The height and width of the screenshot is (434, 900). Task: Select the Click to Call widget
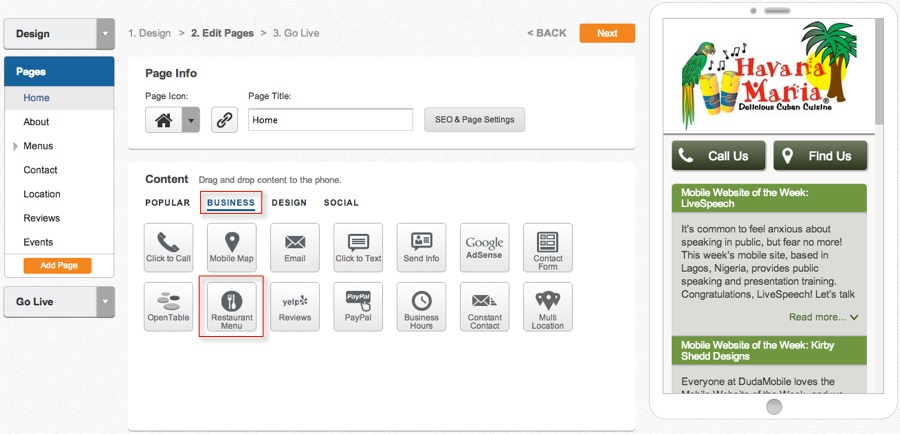168,247
